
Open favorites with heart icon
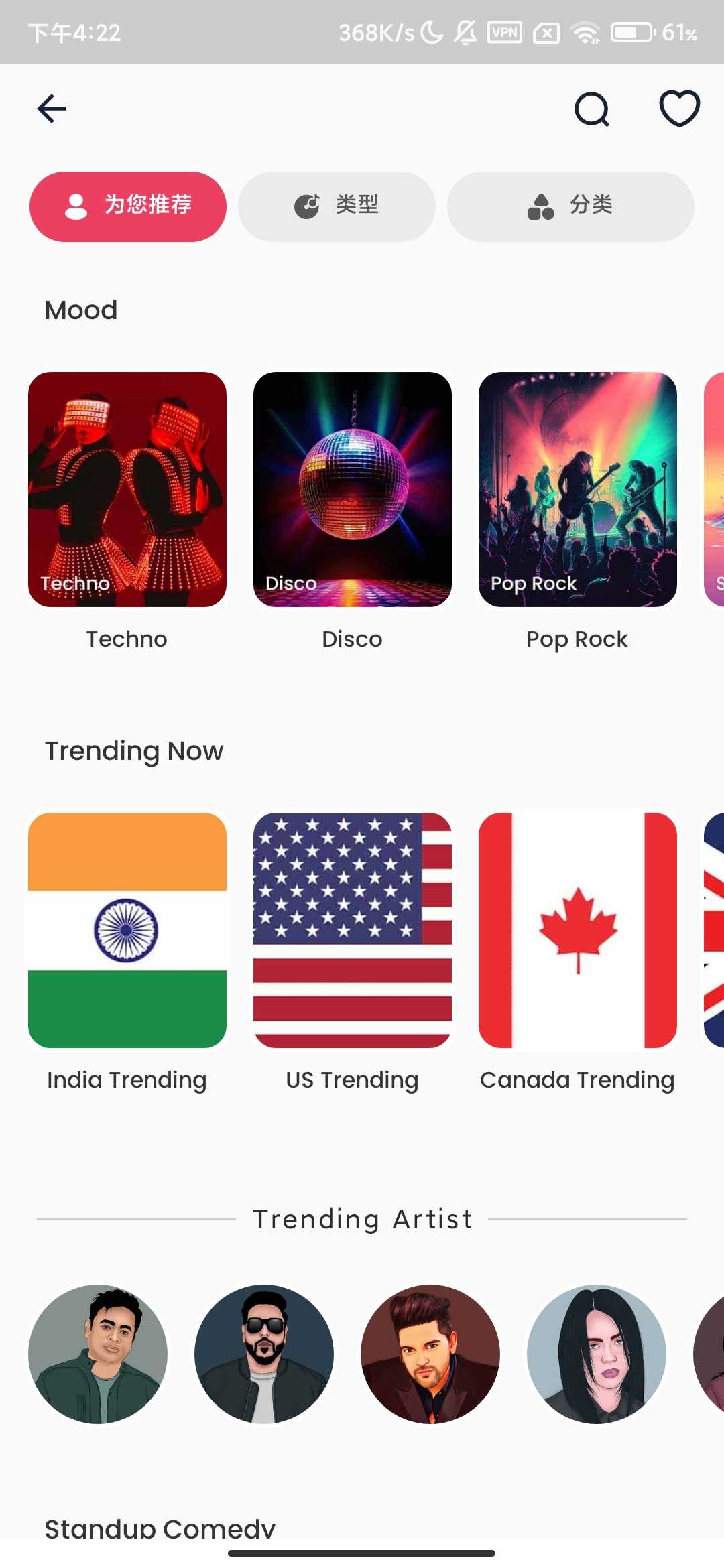(679, 109)
